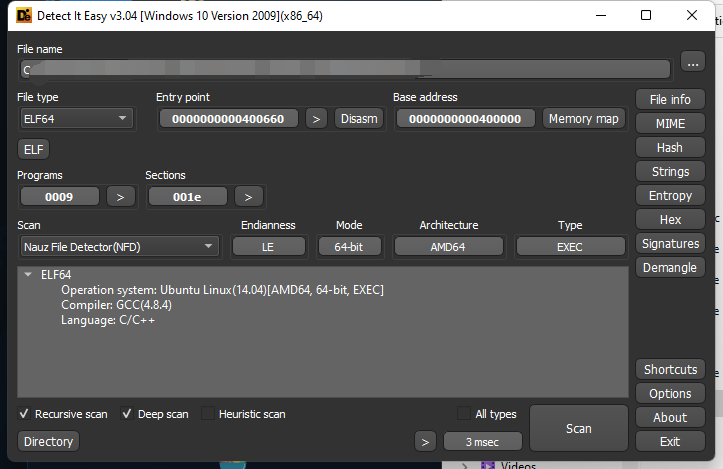
Task: Click the arrow button next to Entry point
Action: click(x=316, y=119)
